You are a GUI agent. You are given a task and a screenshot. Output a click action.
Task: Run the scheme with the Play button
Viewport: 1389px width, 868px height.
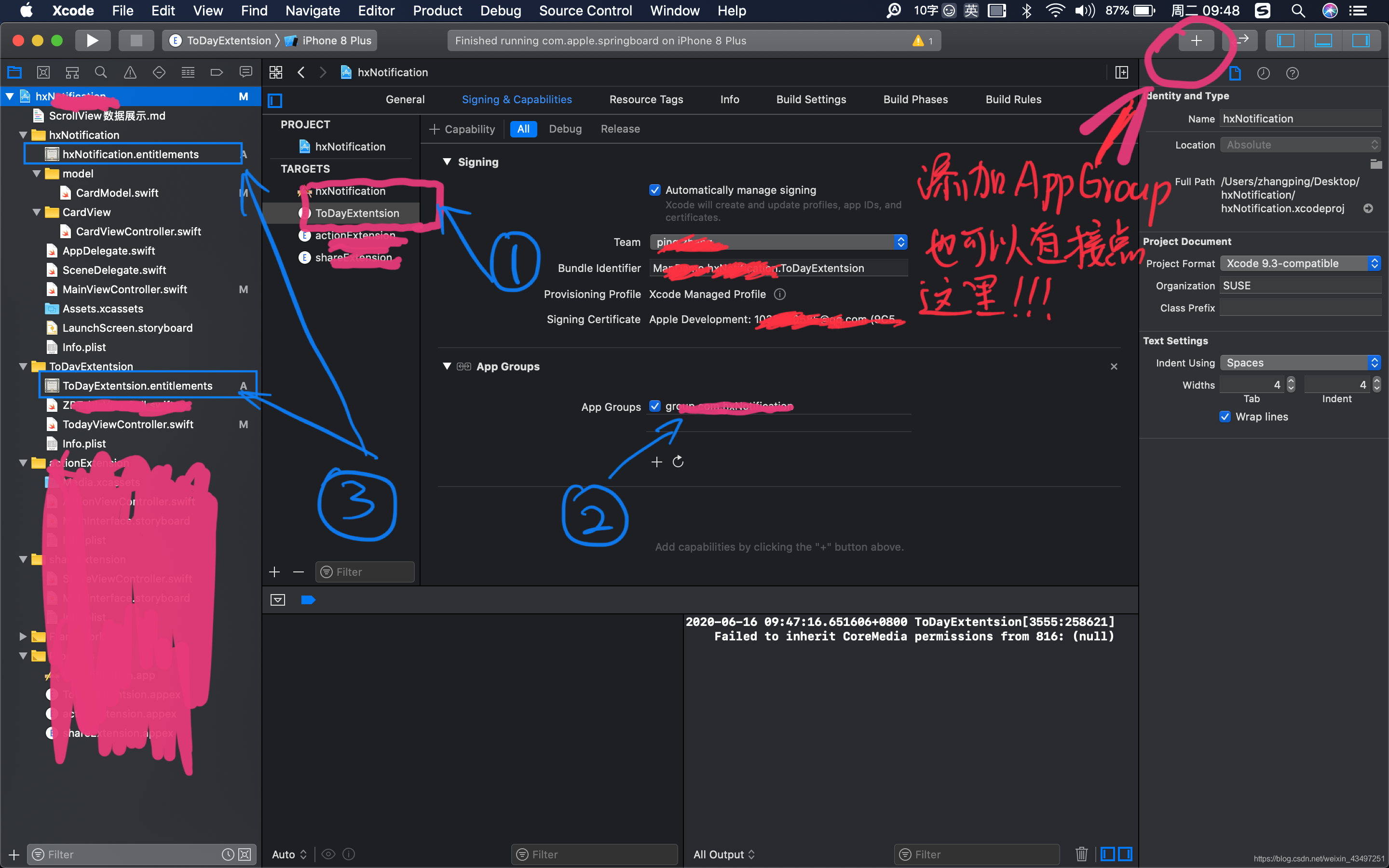pos(93,40)
